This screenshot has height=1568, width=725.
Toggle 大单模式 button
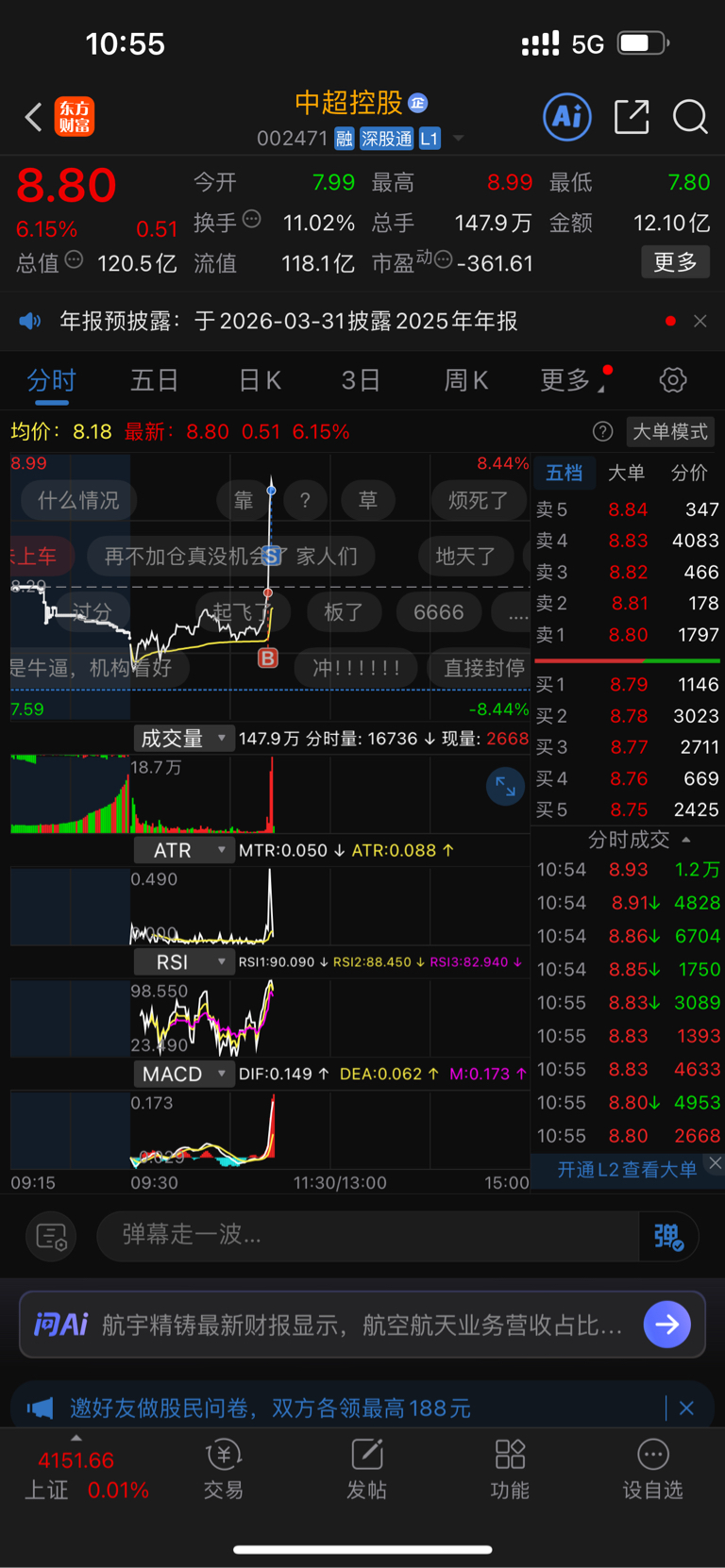pos(670,431)
